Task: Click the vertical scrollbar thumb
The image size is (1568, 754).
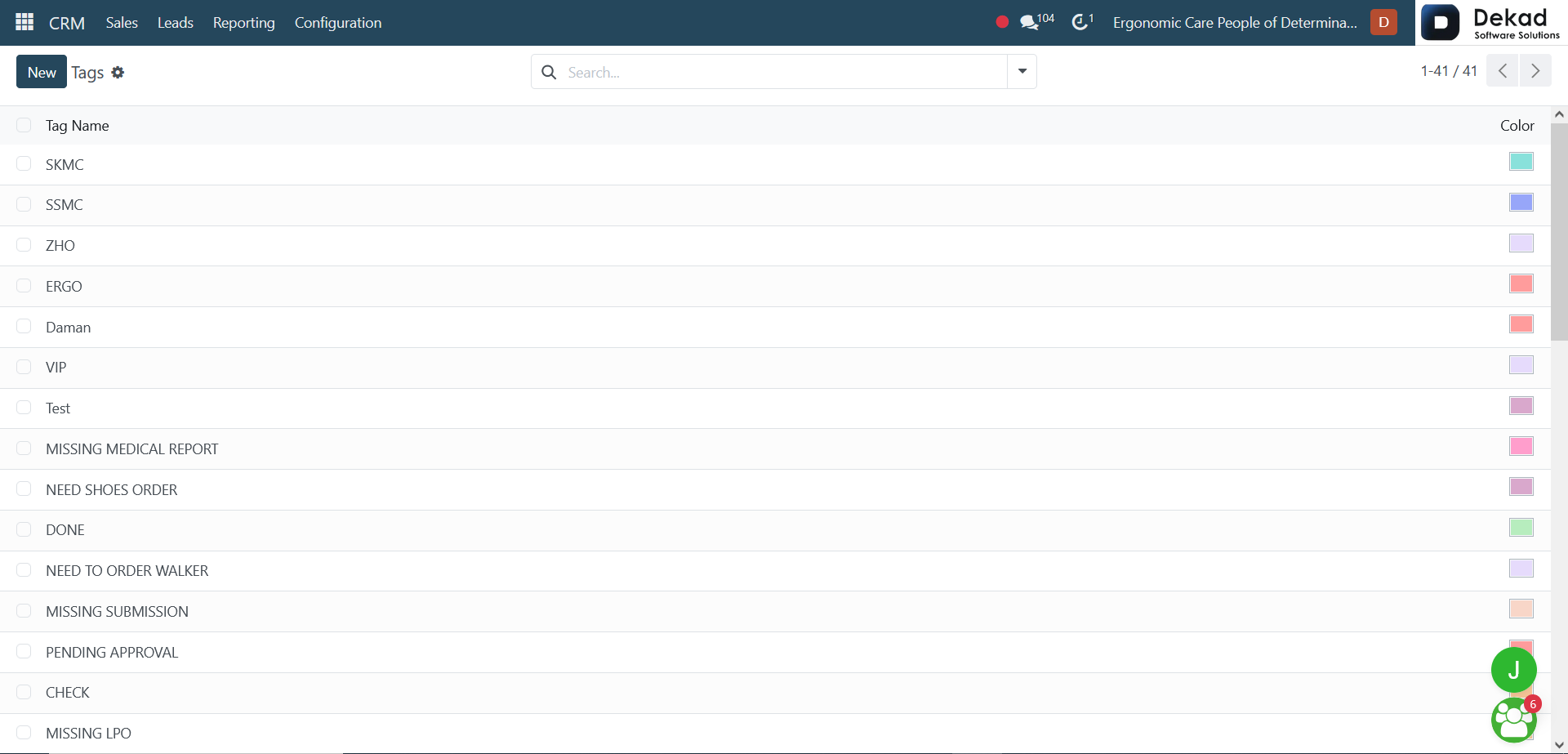Action: [1559, 232]
